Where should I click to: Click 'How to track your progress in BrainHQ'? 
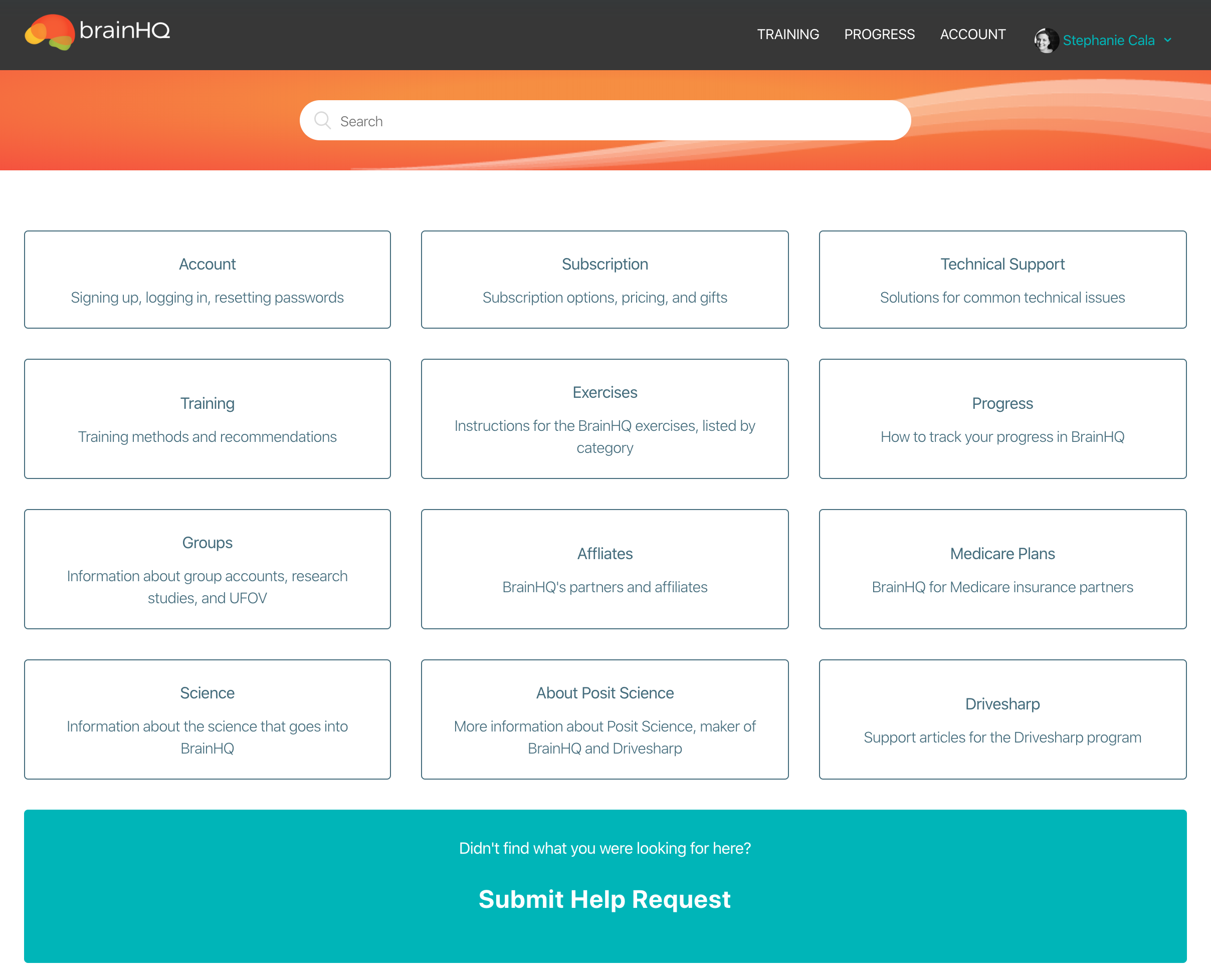click(1002, 437)
